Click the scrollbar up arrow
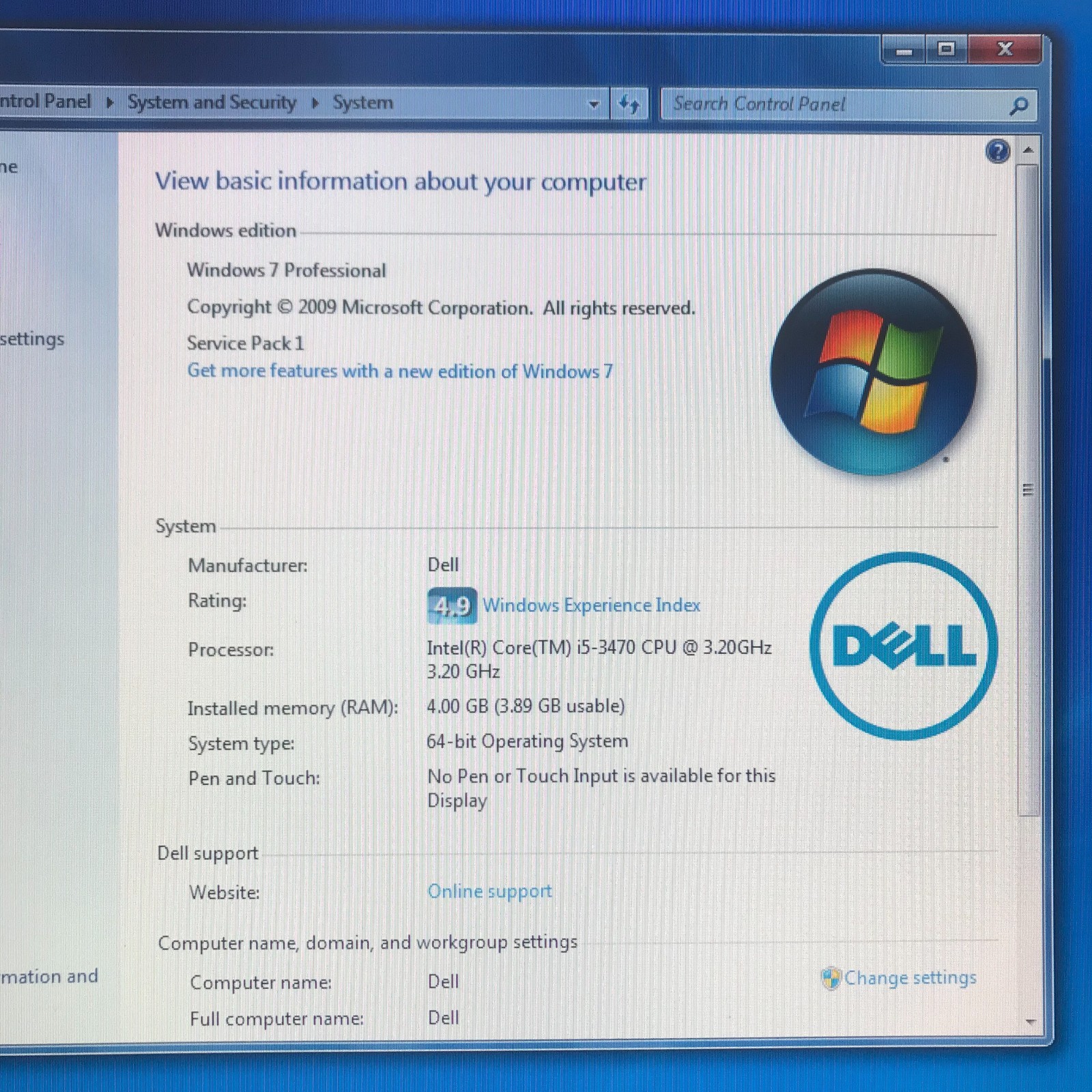The width and height of the screenshot is (1092, 1092). [1029, 149]
